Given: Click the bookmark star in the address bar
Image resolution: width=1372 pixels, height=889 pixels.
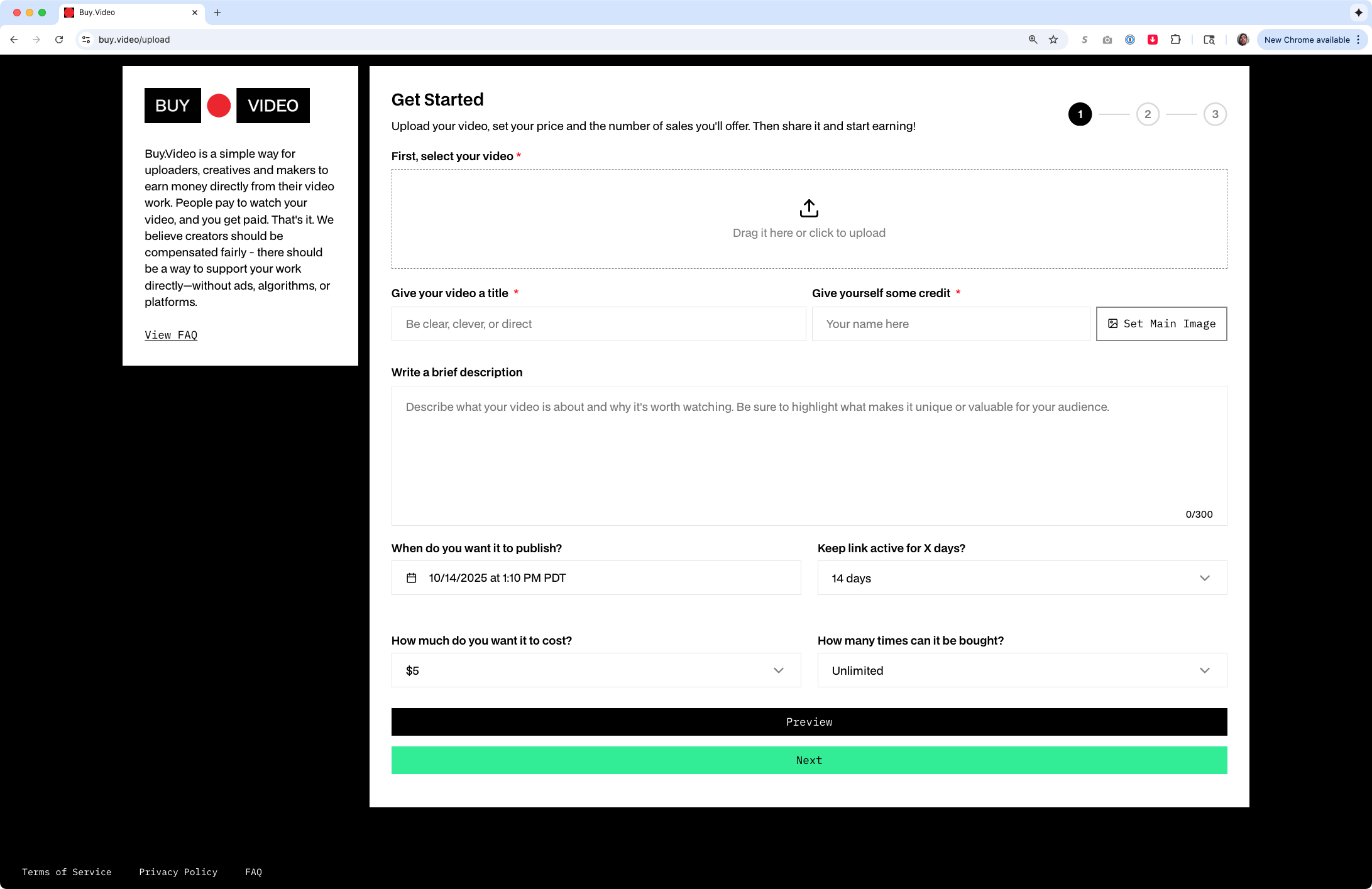Looking at the screenshot, I should (1052, 39).
